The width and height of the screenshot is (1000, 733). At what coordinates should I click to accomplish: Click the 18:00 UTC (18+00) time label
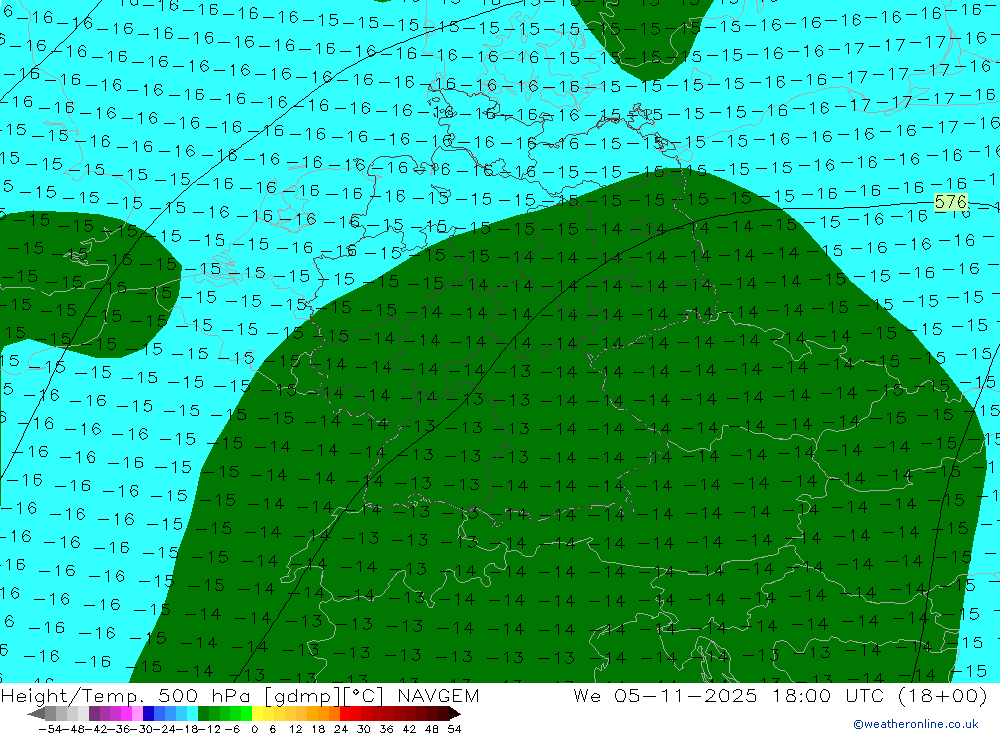879,695
